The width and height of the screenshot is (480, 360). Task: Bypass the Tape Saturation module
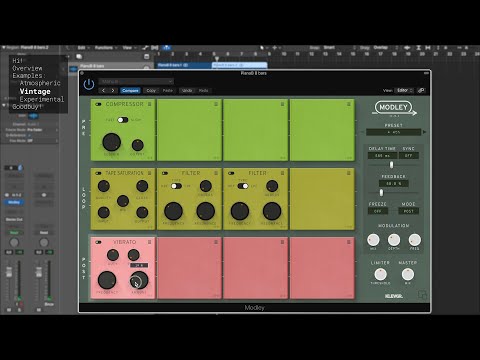point(98,173)
